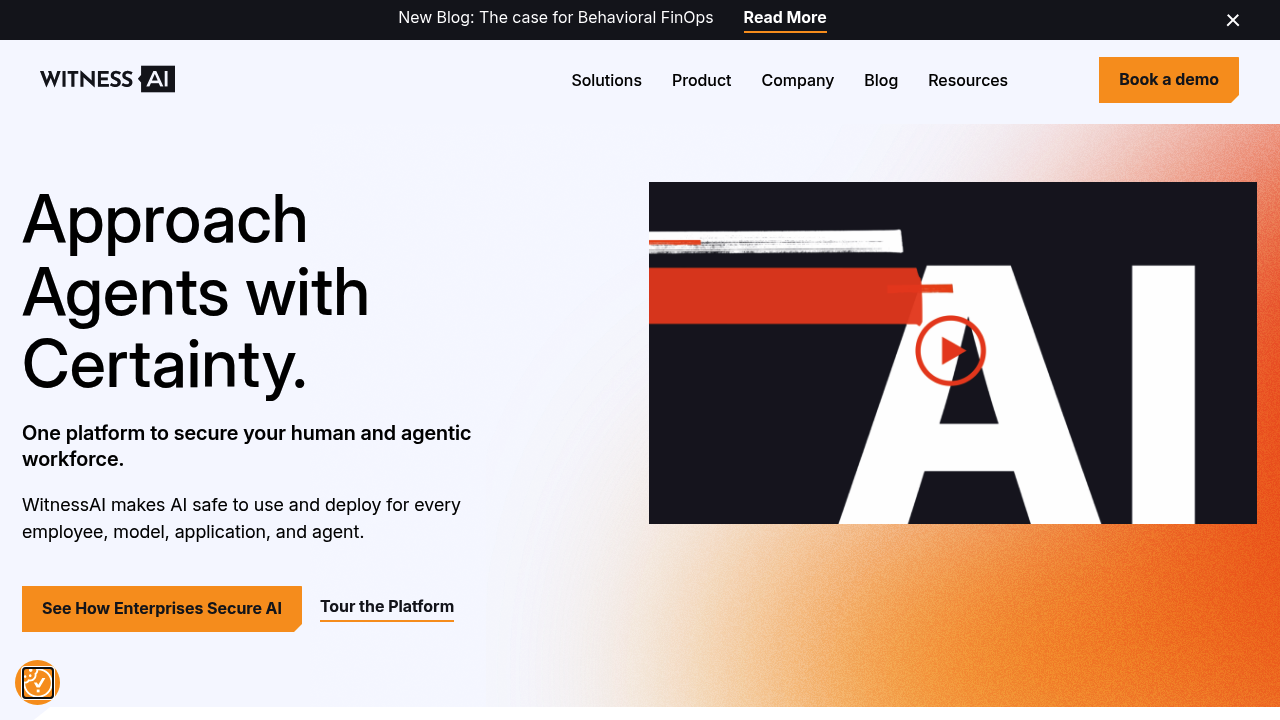Click the WitnessAI logo
Image resolution: width=1280 pixels, height=720 pixels.
[108, 79]
